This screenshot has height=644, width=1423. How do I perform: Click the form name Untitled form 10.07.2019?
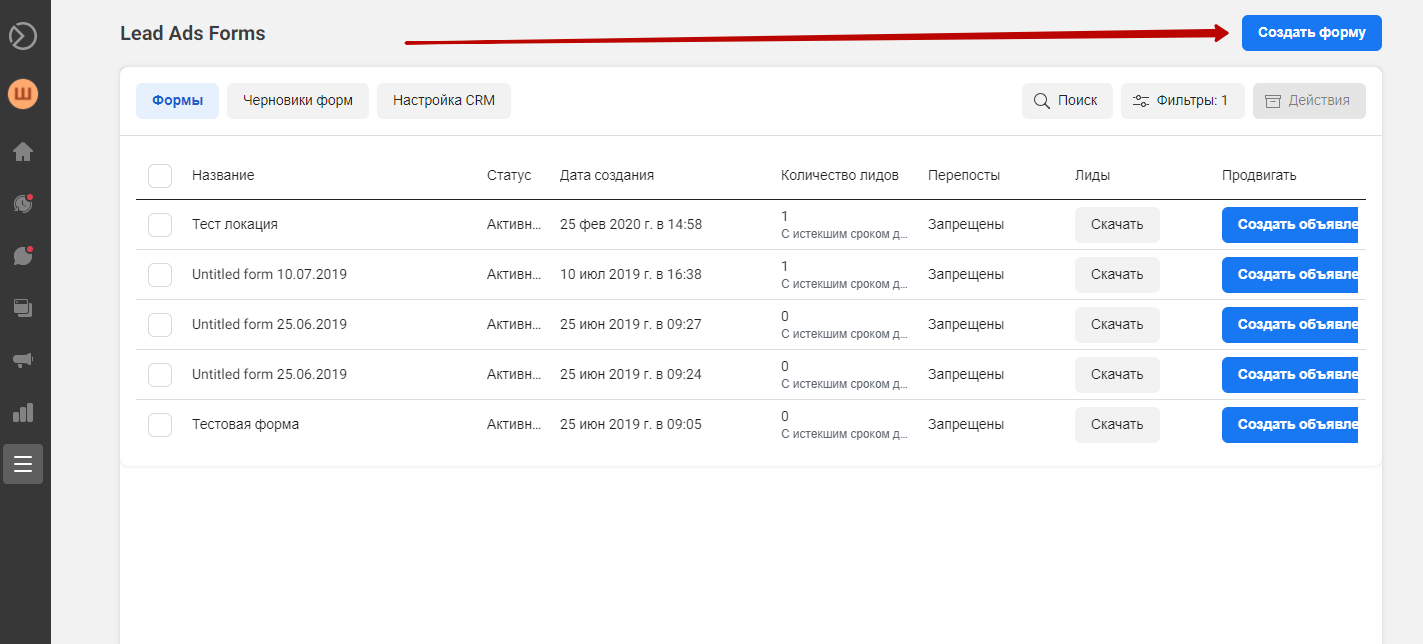pos(270,275)
